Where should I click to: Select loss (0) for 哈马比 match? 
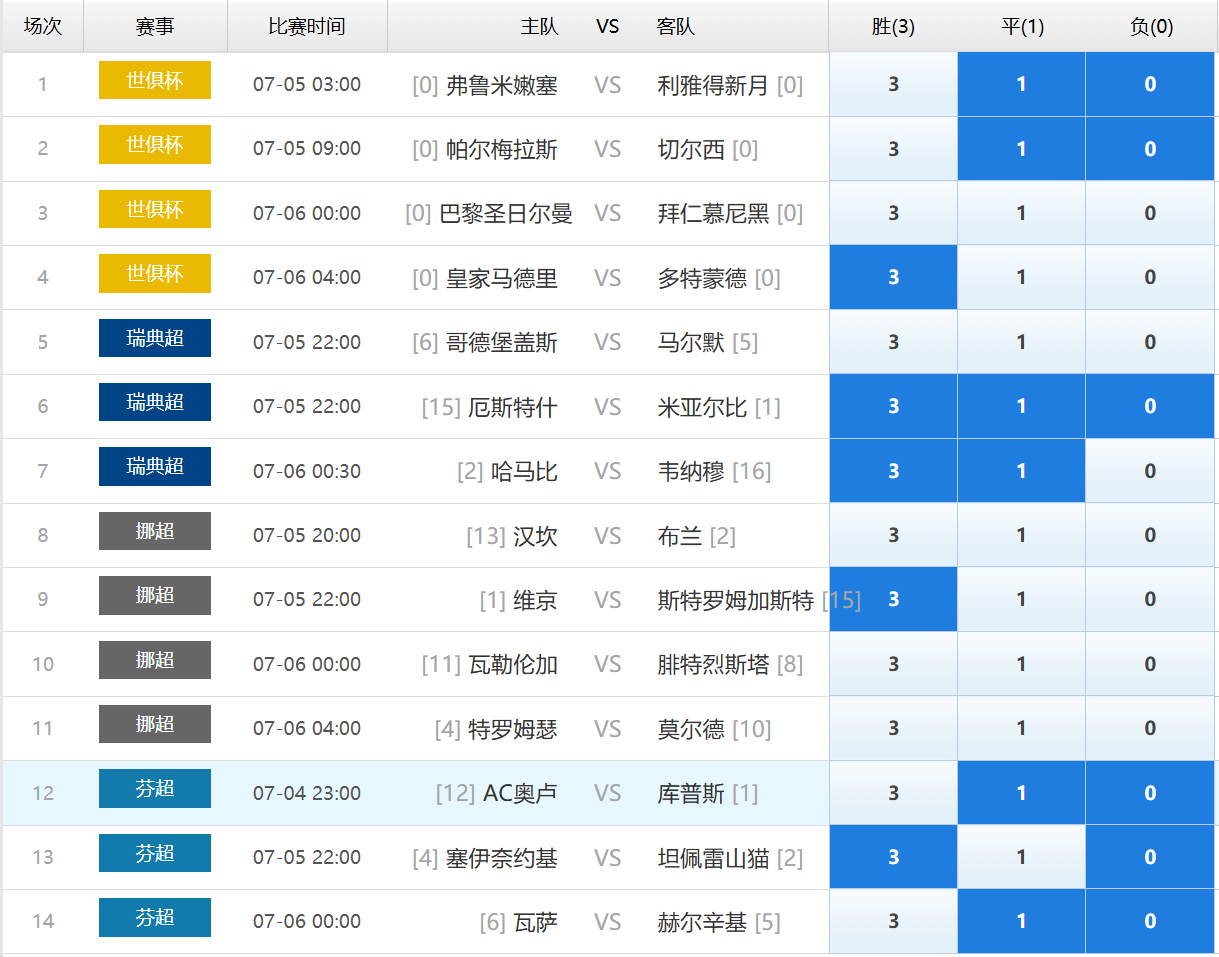click(x=1150, y=471)
